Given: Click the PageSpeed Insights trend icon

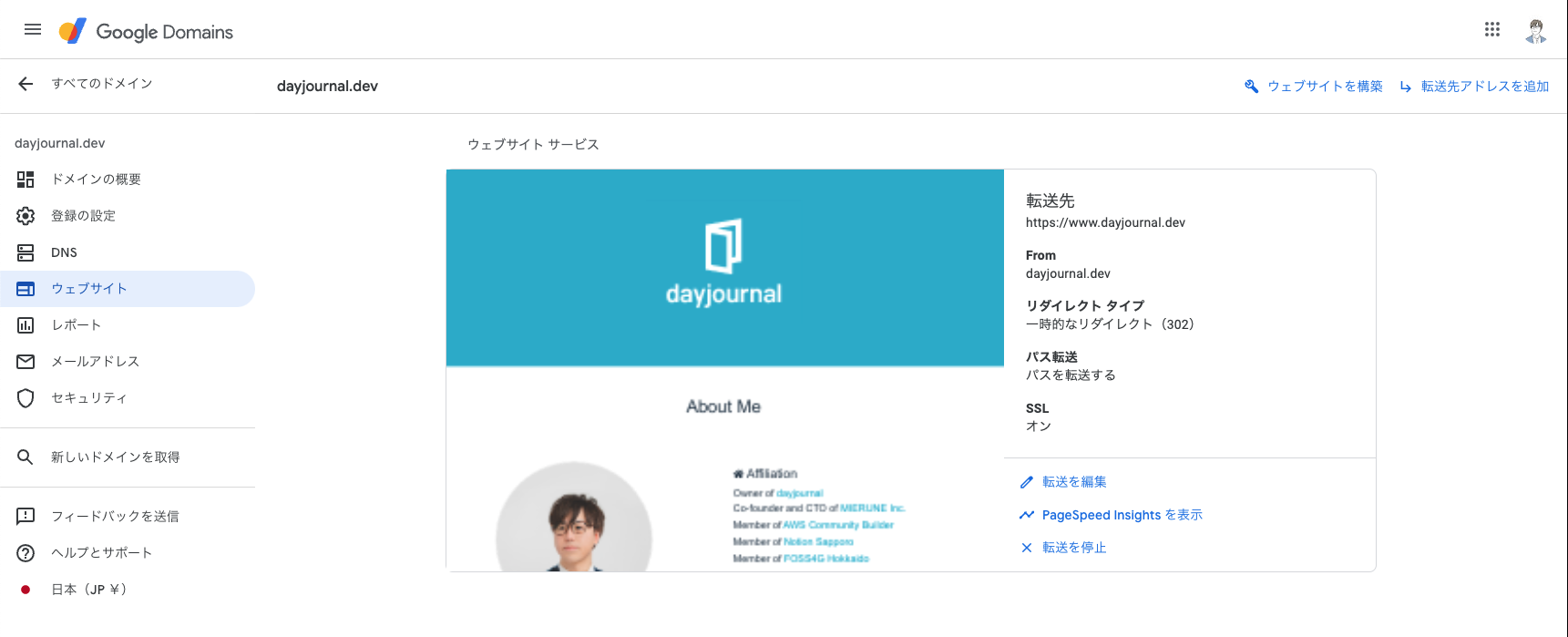Looking at the screenshot, I should tap(1027, 515).
